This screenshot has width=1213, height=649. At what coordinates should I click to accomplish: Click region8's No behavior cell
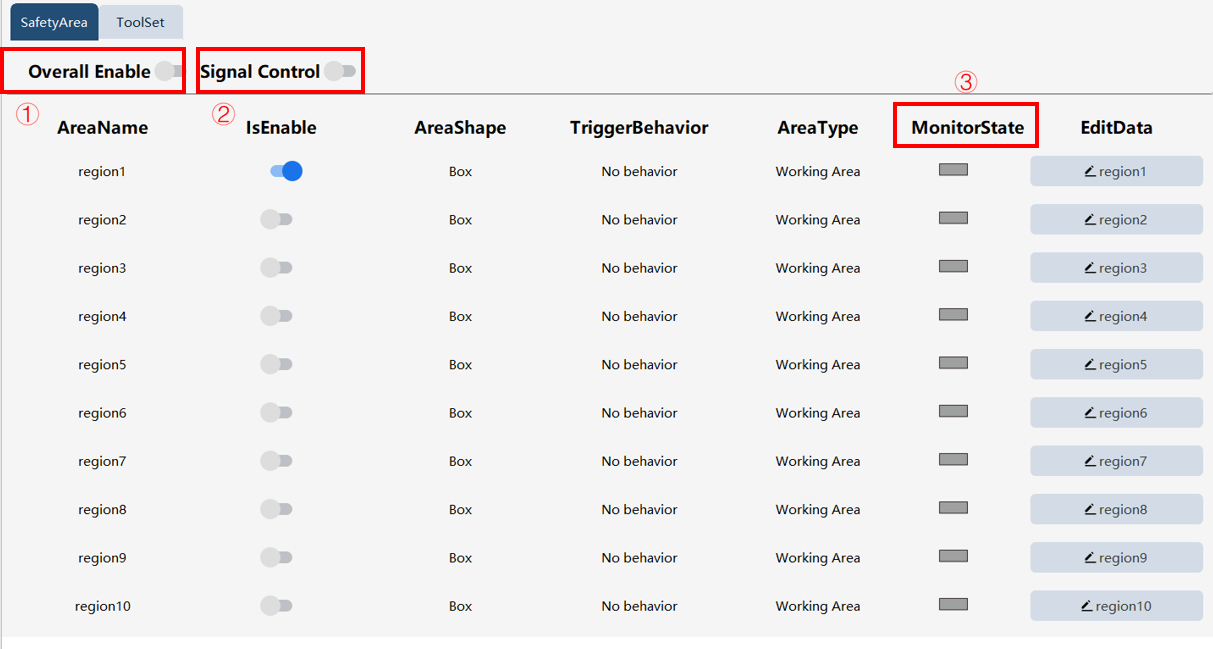point(639,509)
